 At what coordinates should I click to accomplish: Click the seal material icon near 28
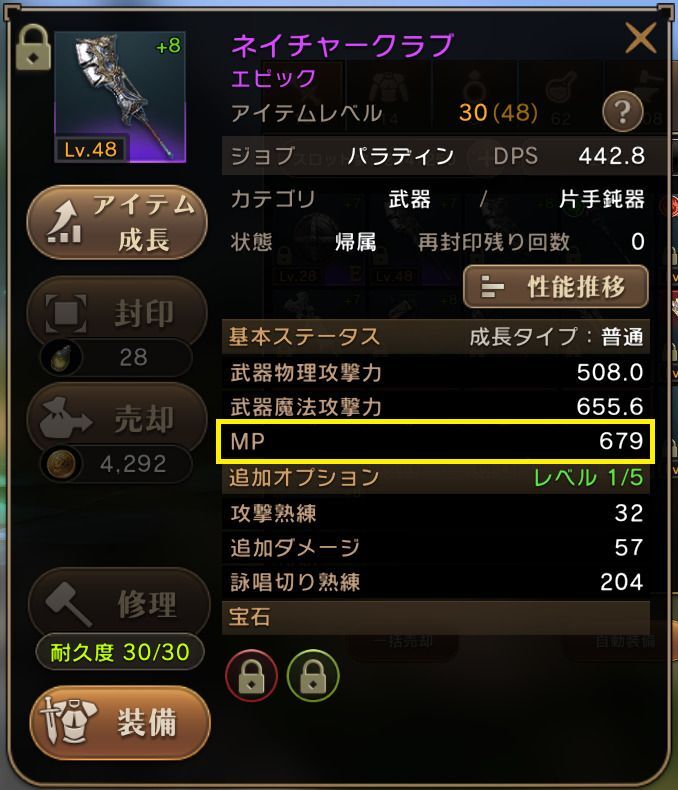pos(63,357)
